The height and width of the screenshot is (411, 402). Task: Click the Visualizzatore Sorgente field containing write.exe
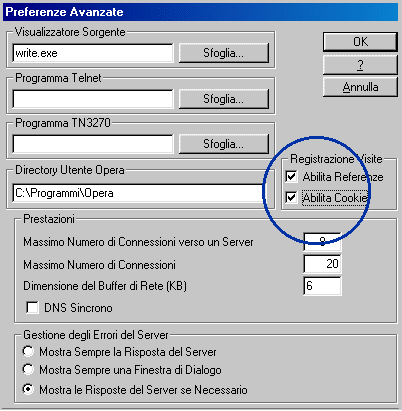point(93,53)
